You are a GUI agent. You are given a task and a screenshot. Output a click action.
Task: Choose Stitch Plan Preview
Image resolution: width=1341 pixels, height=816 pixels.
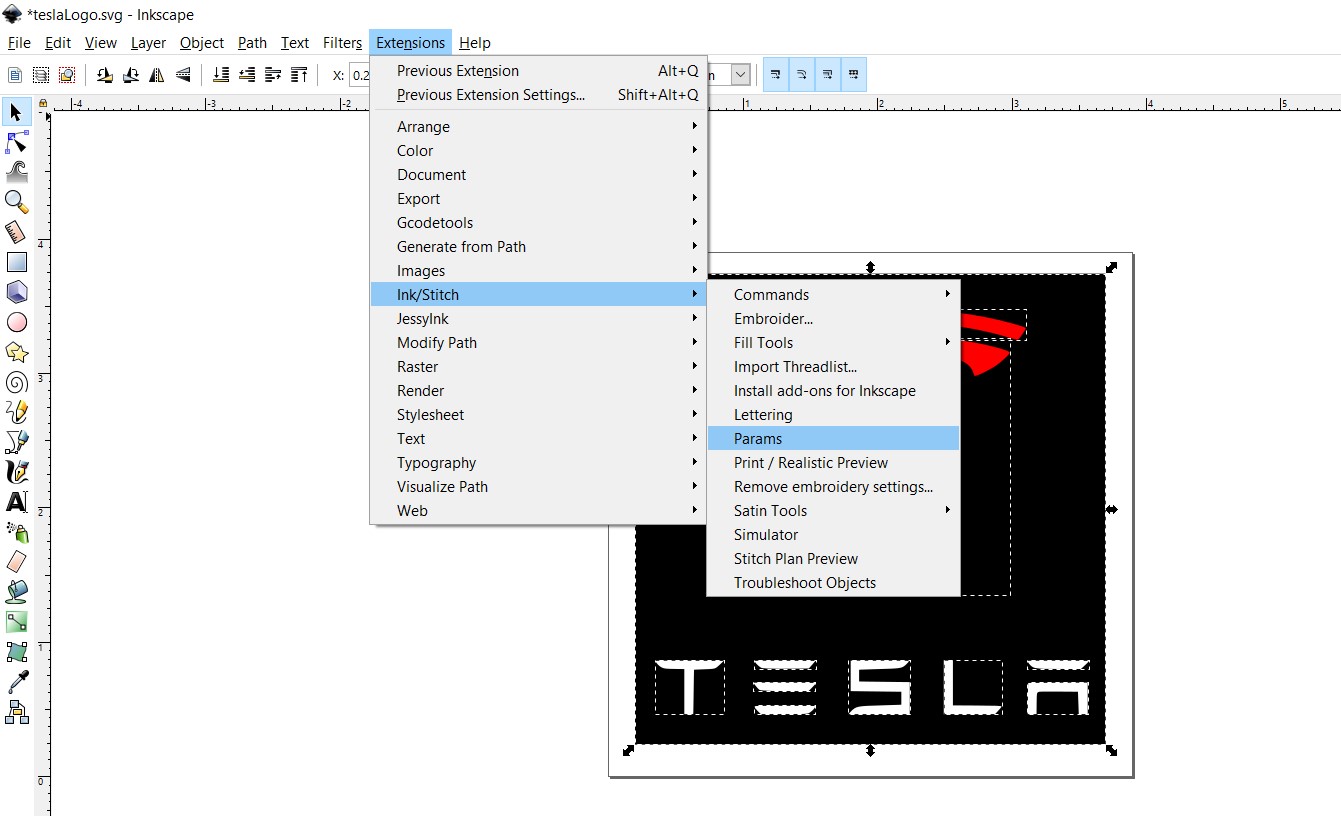point(833,559)
